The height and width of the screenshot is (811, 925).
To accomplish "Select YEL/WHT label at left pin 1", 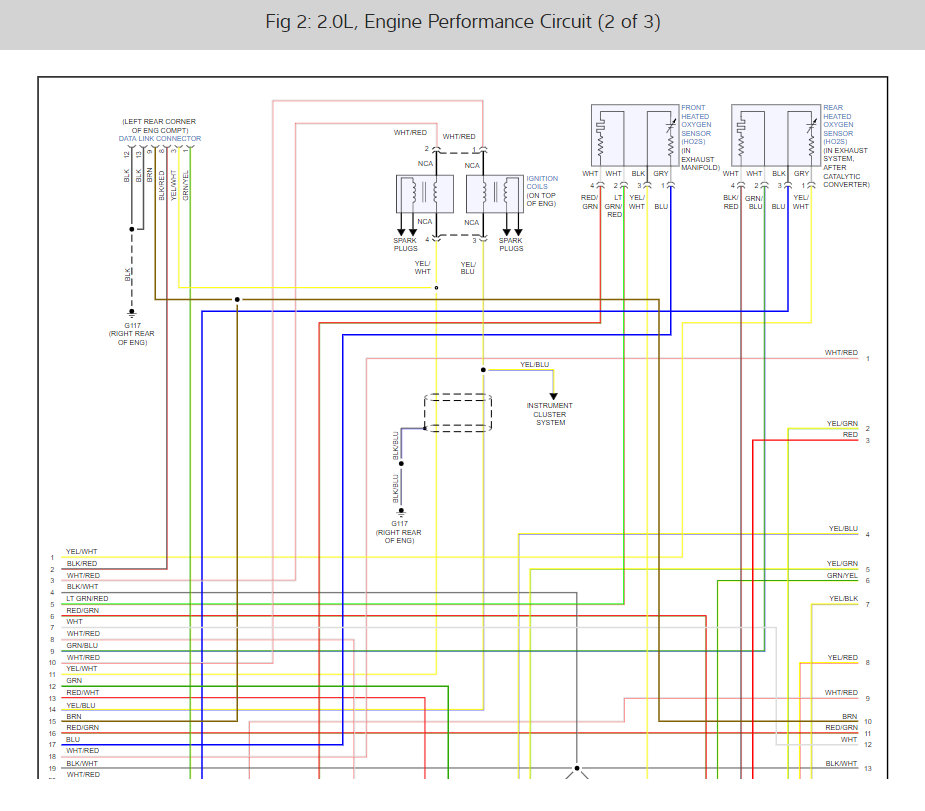I will tap(81, 551).
